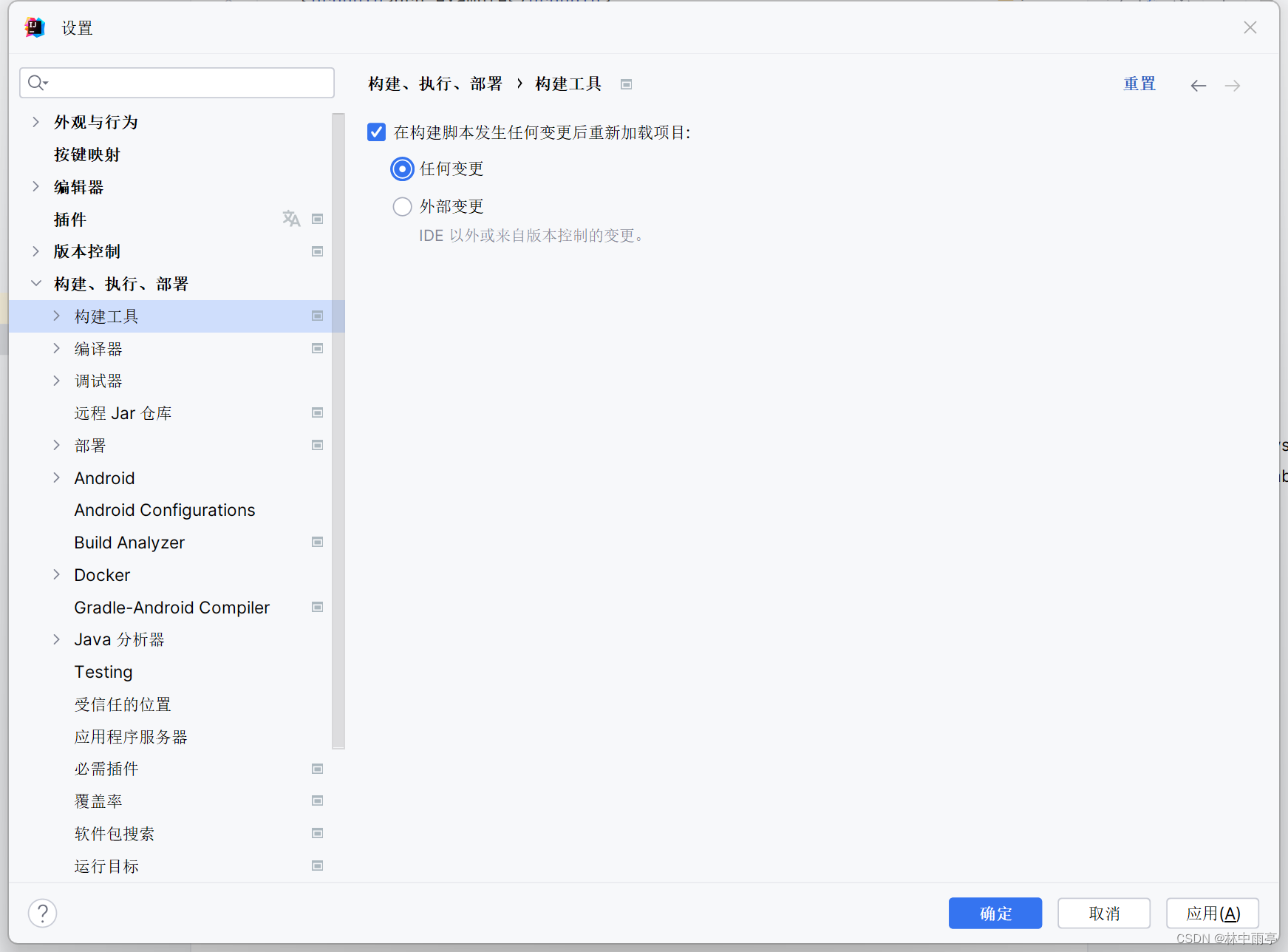Image resolution: width=1288 pixels, height=952 pixels.
Task: Click the project-level icon beside 运行目标
Action: click(x=318, y=866)
